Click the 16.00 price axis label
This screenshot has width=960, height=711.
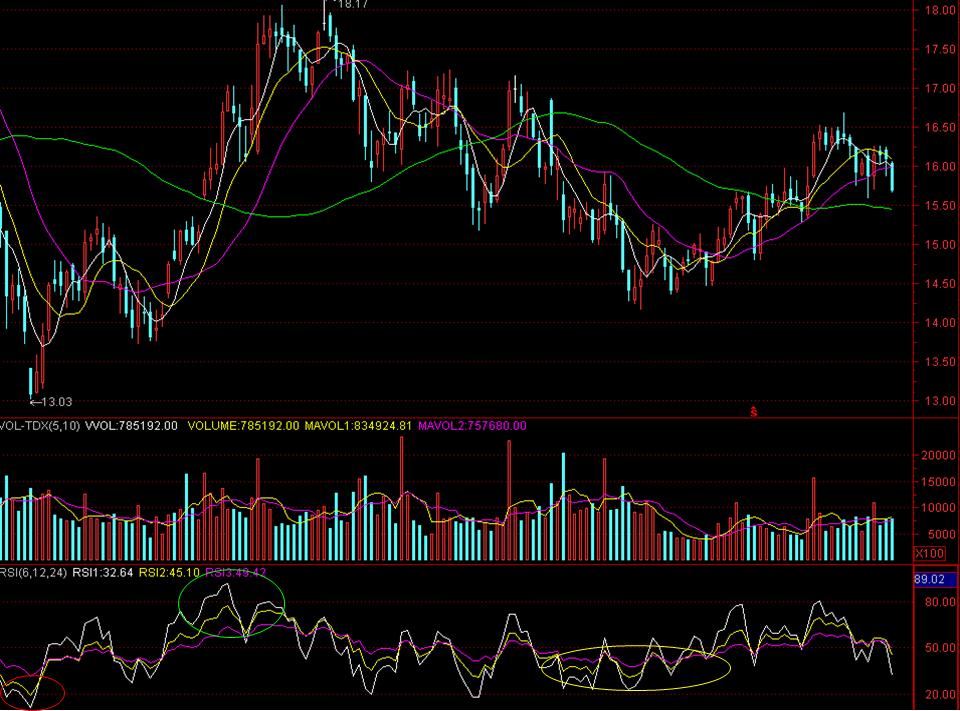click(x=940, y=167)
